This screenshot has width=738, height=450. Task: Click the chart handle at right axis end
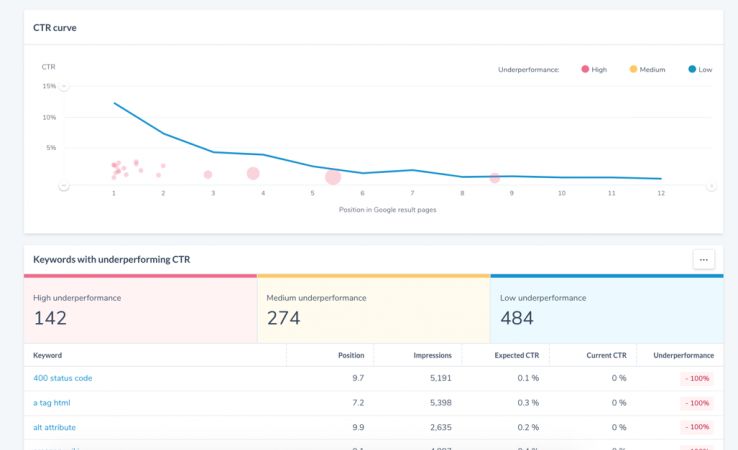point(711,186)
